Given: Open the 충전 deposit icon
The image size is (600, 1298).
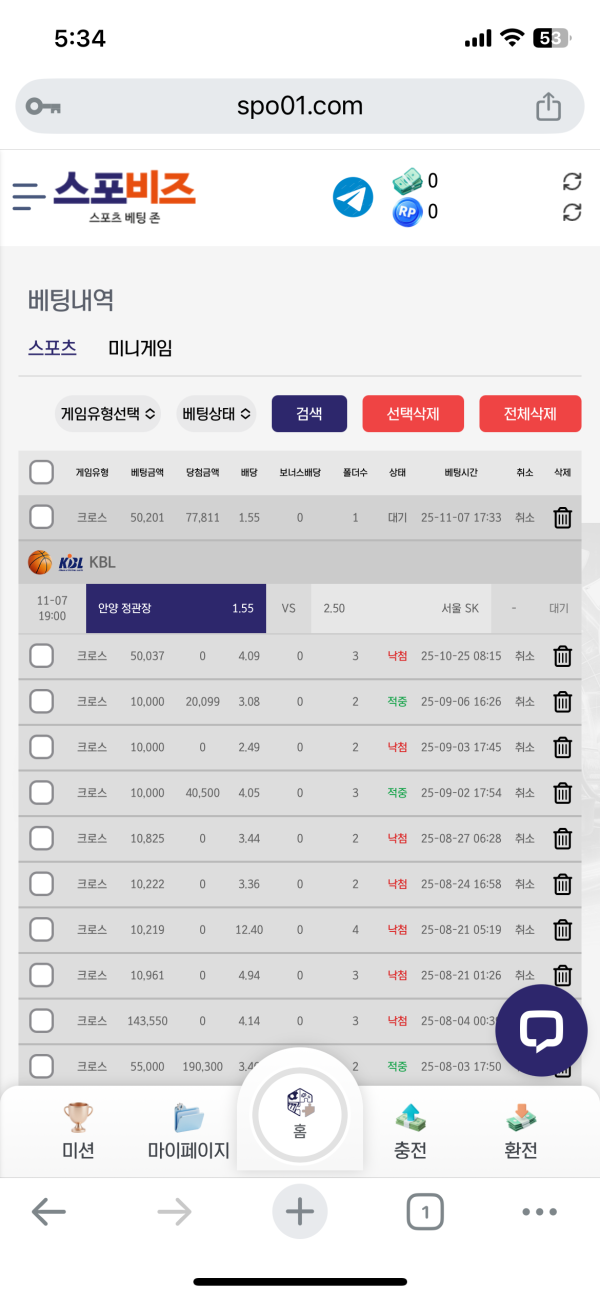Looking at the screenshot, I should pyautogui.click(x=410, y=1130).
